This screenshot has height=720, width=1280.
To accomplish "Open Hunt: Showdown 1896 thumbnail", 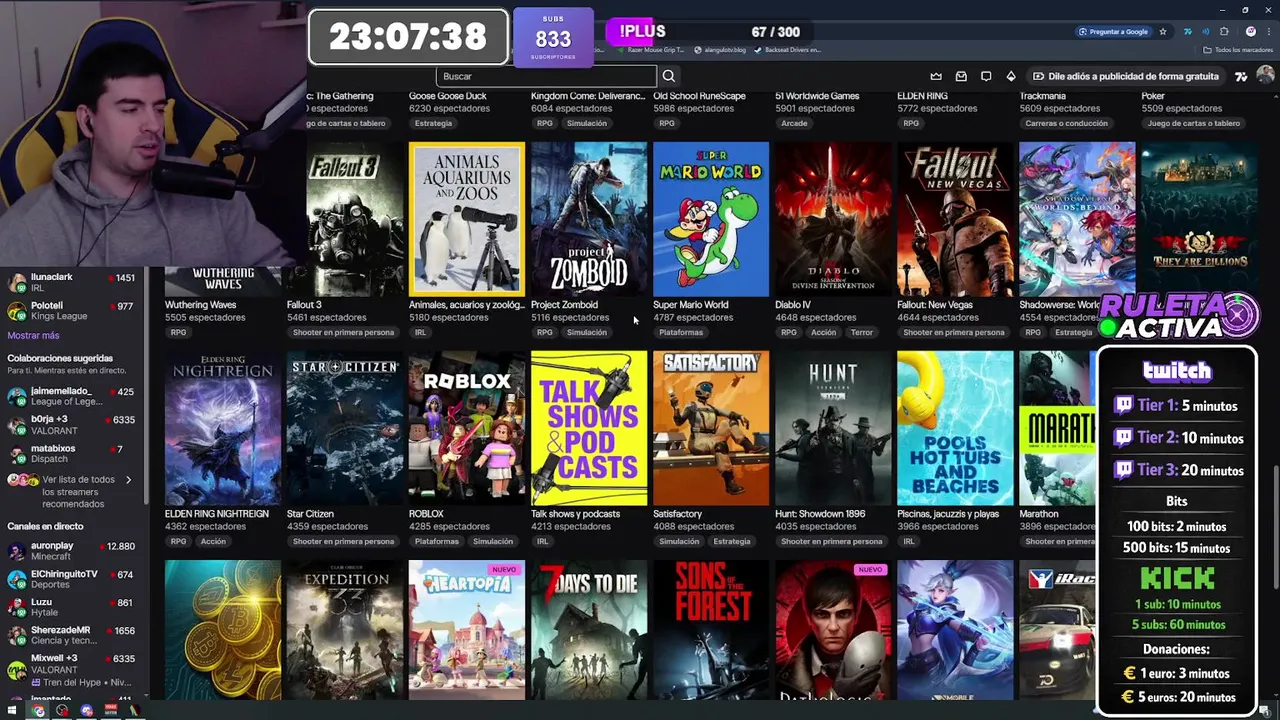I will tap(832, 428).
